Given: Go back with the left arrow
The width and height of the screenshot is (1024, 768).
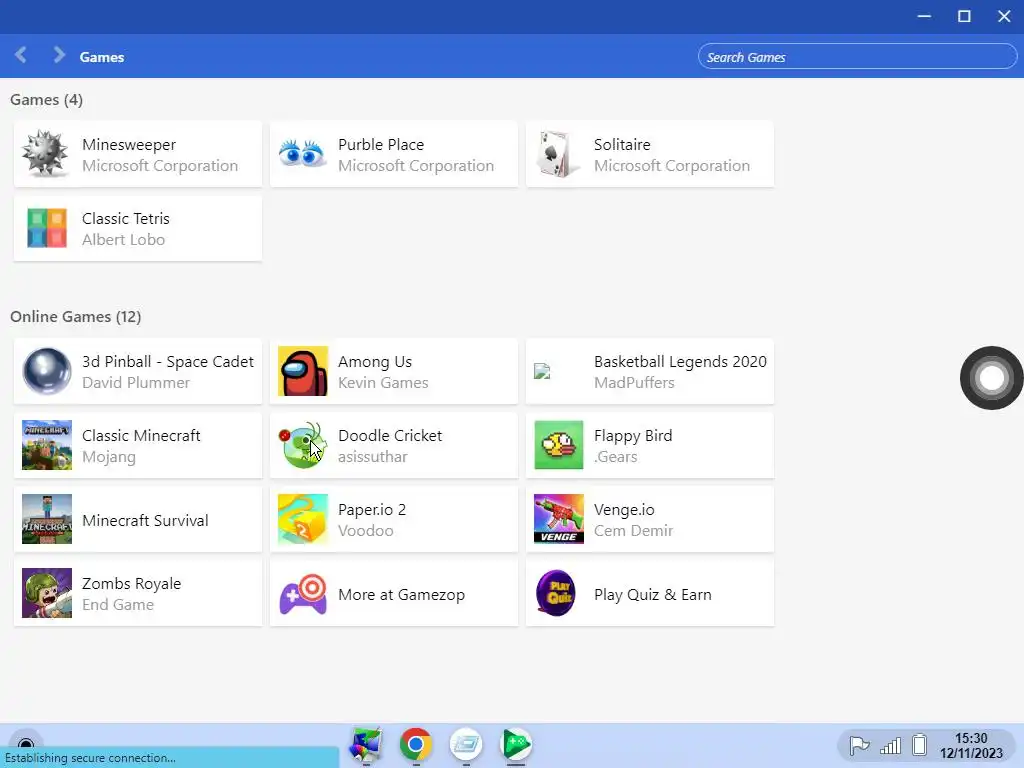Looking at the screenshot, I should [x=20, y=55].
